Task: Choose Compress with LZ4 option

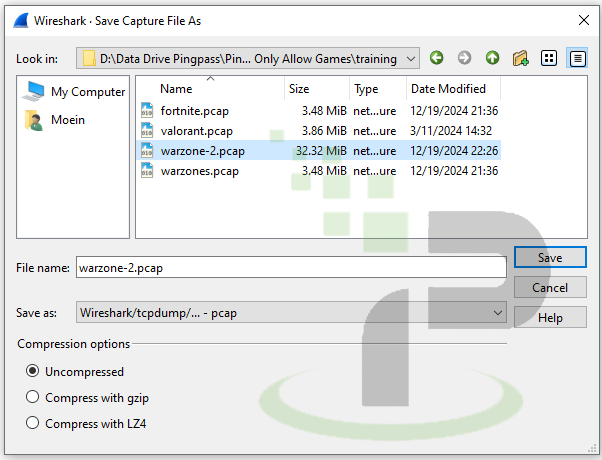Action: (x=33, y=424)
